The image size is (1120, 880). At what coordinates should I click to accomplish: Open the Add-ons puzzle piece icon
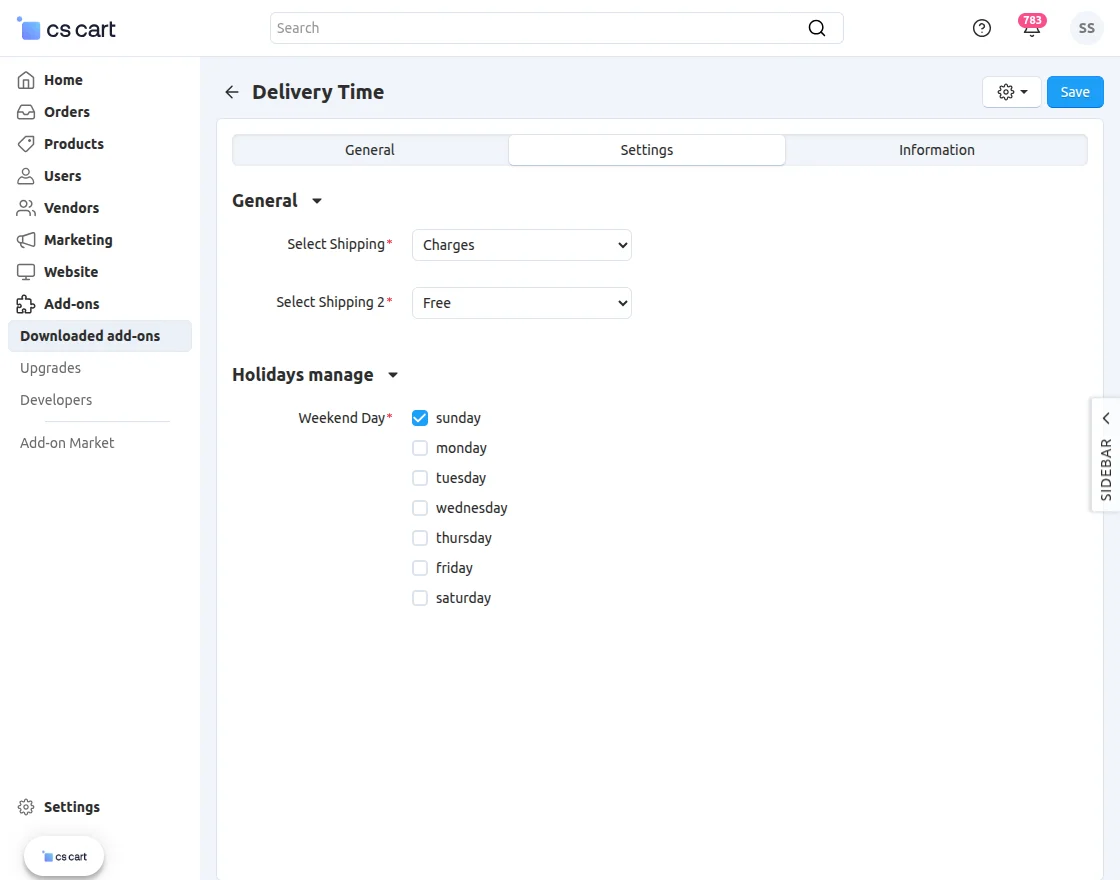[x=28, y=303]
